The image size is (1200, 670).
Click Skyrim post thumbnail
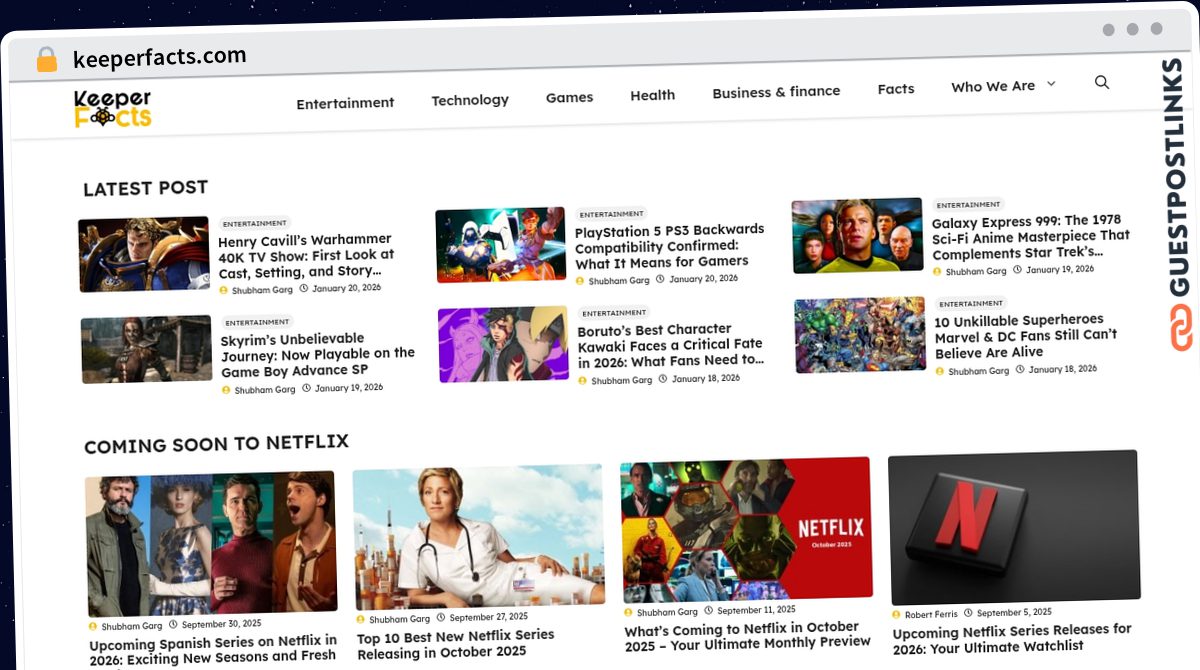(146, 349)
